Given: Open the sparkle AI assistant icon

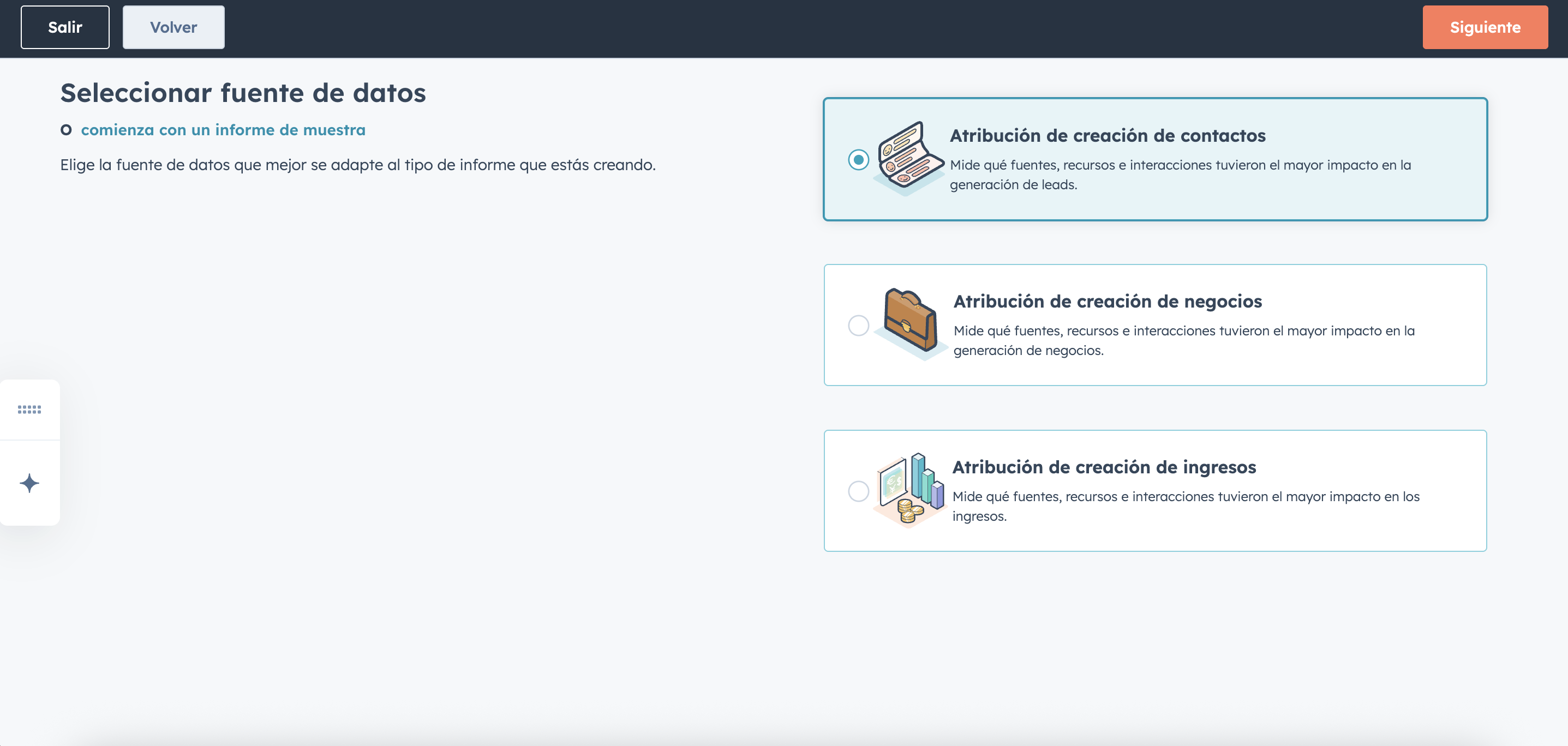Looking at the screenshot, I should click(29, 483).
